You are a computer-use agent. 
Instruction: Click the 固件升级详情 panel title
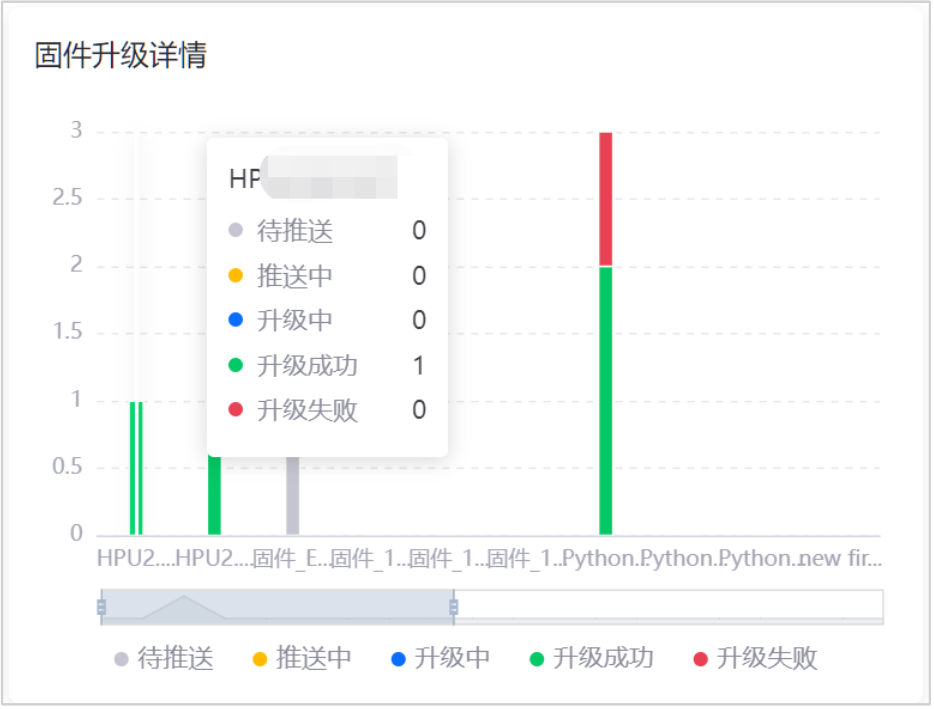click(x=120, y=55)
